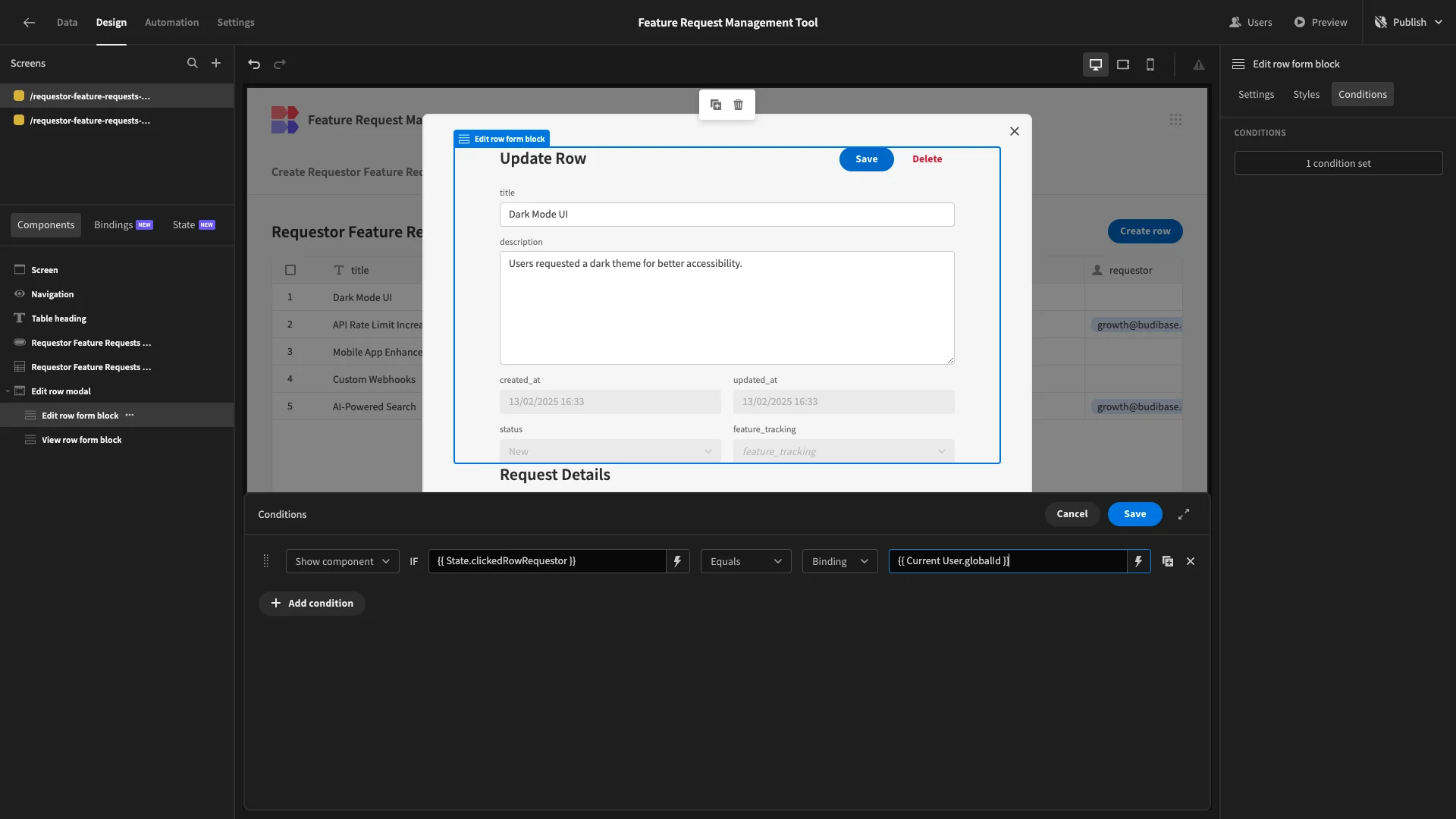This screenshot has height=819, width=1456.
Task: Open the status dropdown showing New
Action: [610, 451]
